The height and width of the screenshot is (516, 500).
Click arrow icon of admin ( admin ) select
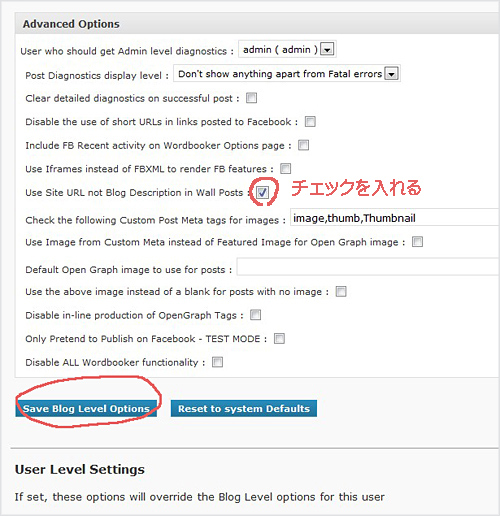point(327,50)
